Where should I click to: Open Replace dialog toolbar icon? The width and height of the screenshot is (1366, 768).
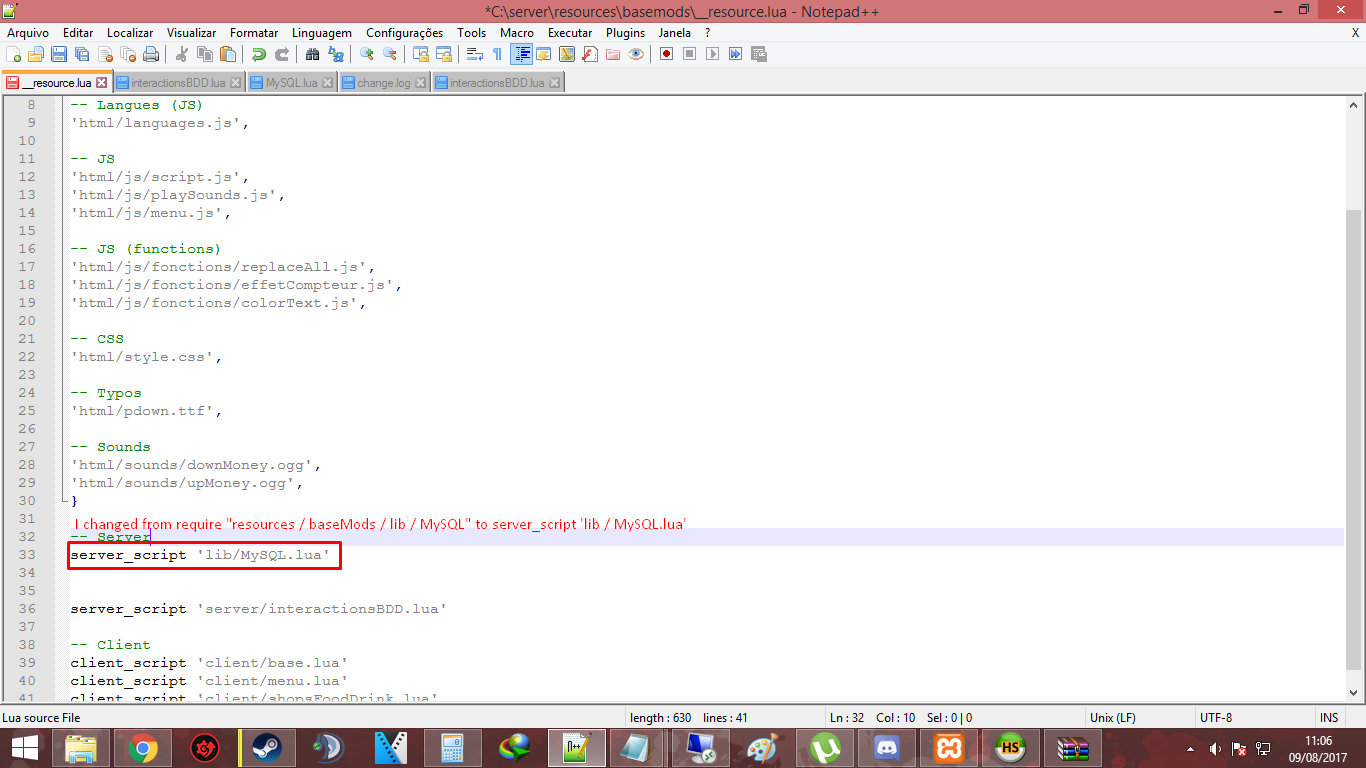[x=335, y=54]
